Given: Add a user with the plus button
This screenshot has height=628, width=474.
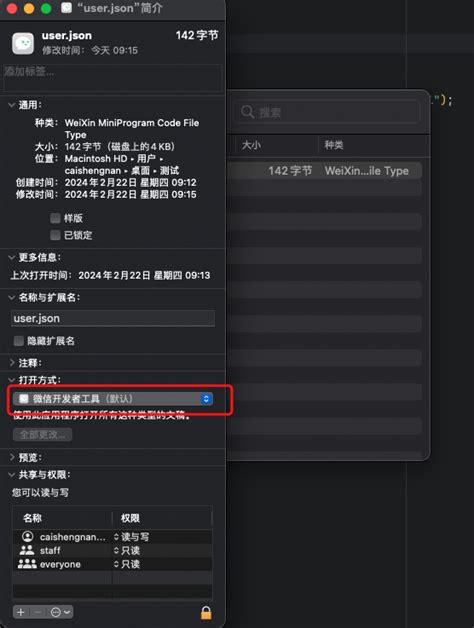Looking at the screenshot, I should click(21, 612).
